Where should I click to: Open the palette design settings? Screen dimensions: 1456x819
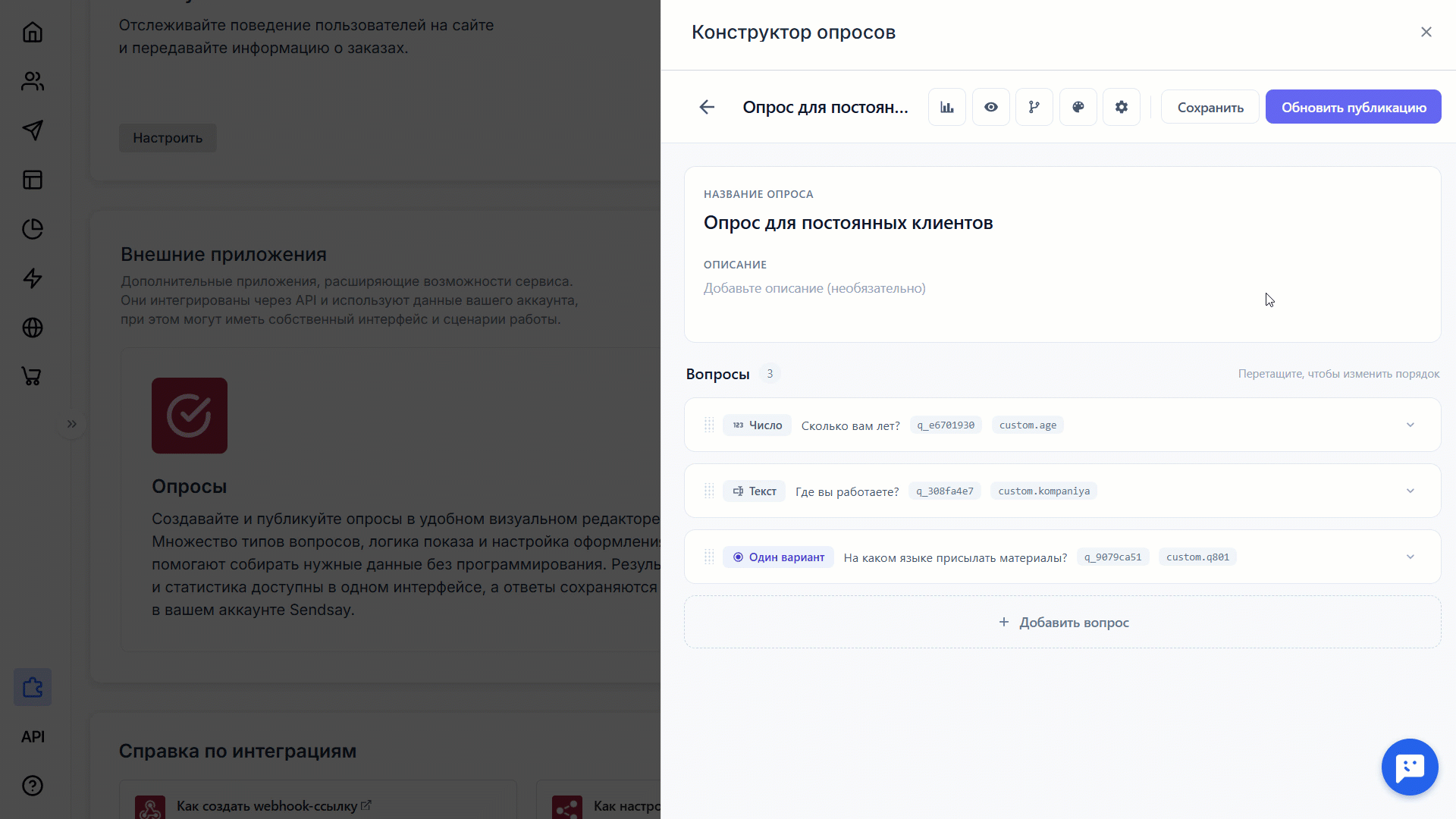click(x=1078, y=107)
